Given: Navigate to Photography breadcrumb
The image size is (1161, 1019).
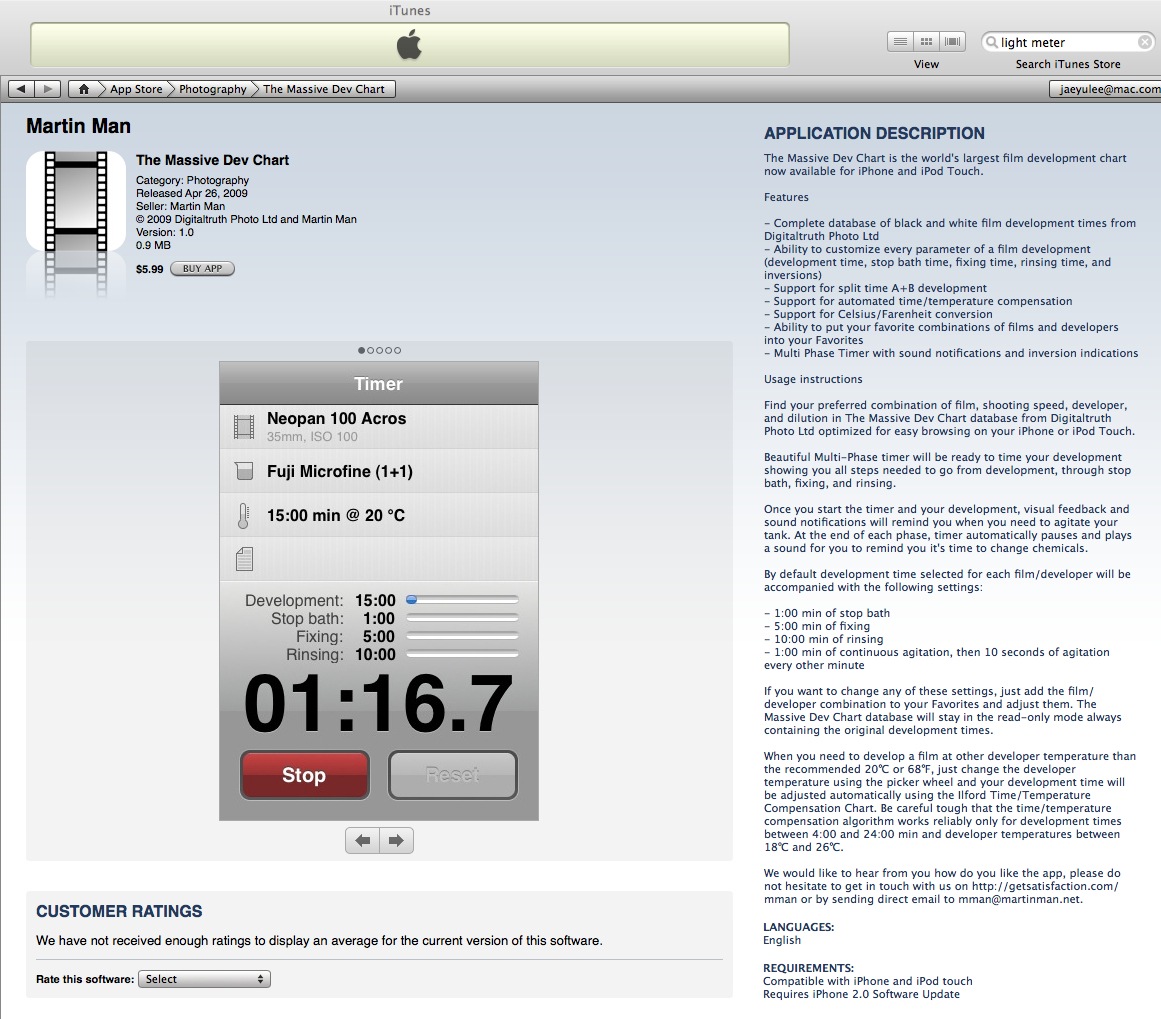Looking at the screenshot, I should [x=212, y=89].
